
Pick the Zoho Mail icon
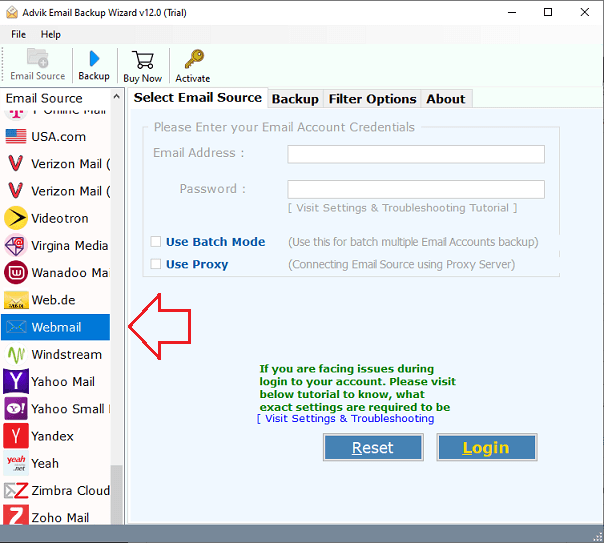coord(16,515)
